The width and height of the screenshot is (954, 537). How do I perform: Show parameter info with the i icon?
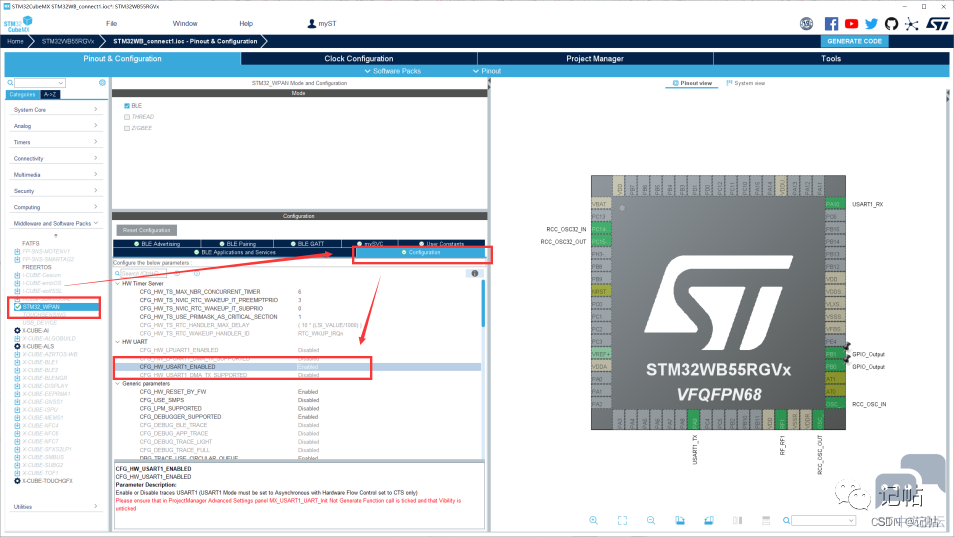click(475, 274)
